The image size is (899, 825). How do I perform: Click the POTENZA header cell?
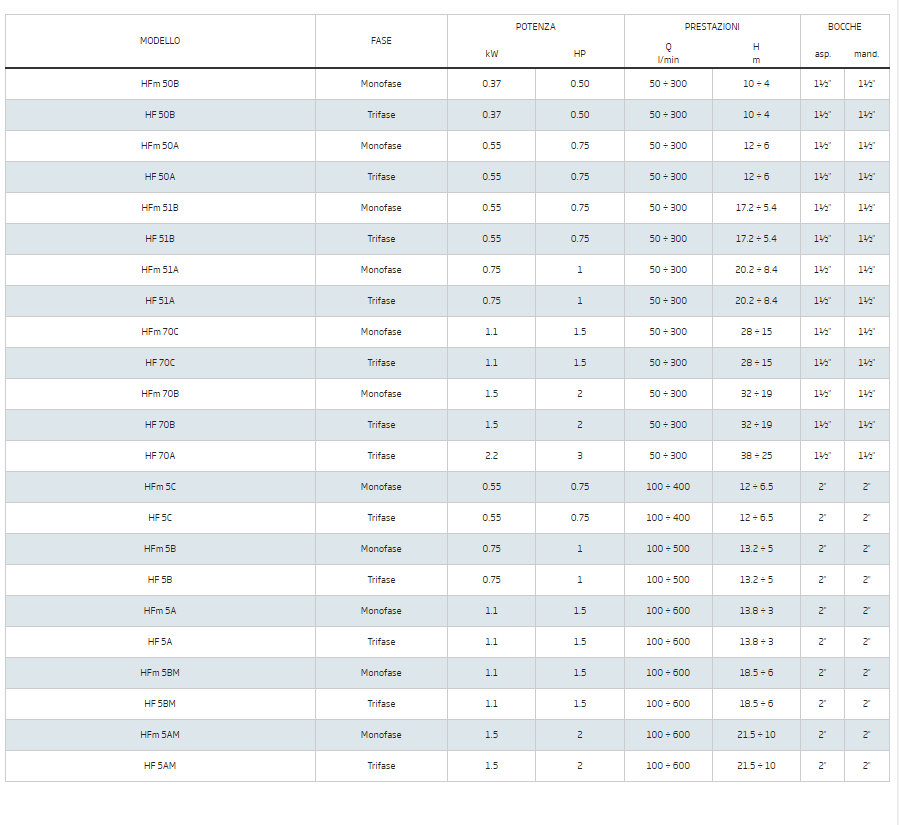coord(535,27)
